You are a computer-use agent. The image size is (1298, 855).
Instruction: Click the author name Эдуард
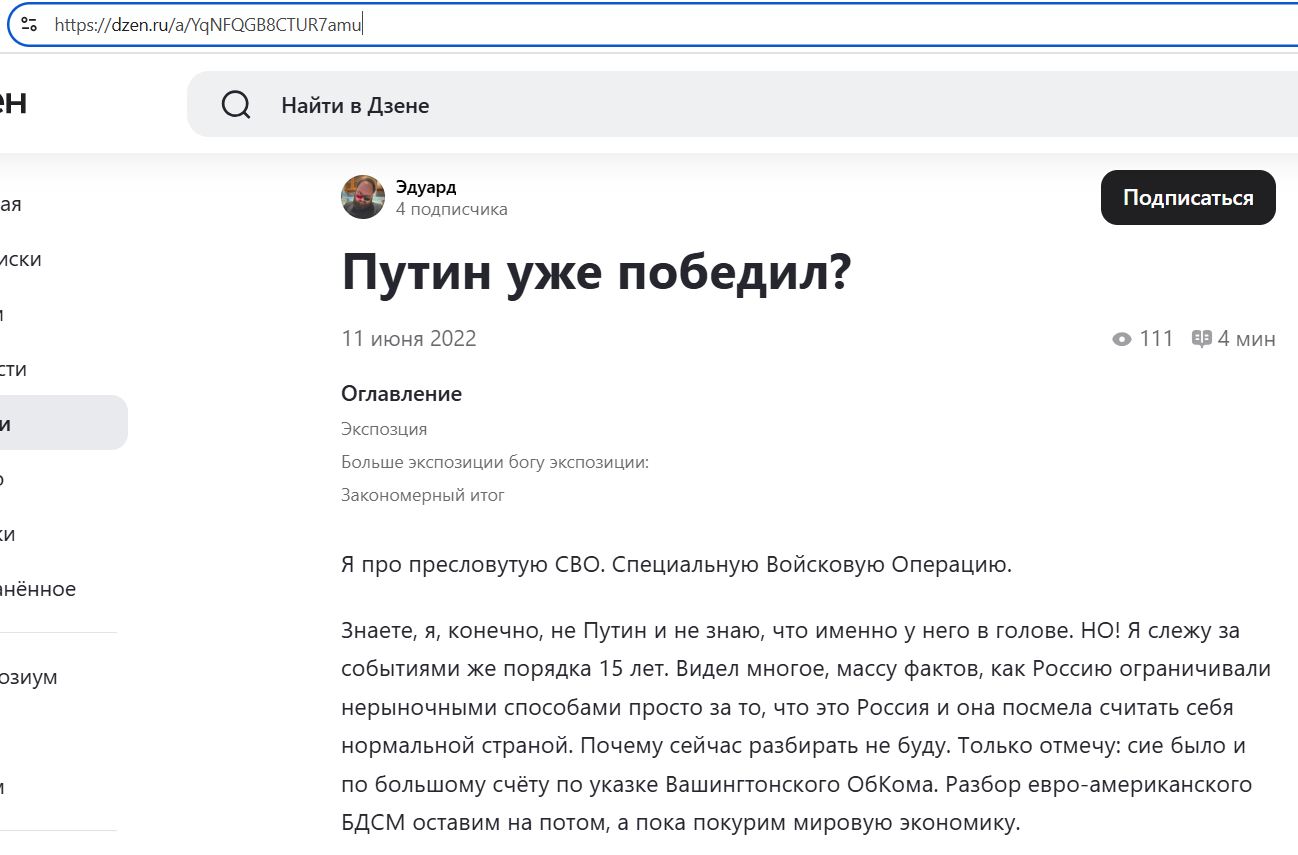[425, 187]
